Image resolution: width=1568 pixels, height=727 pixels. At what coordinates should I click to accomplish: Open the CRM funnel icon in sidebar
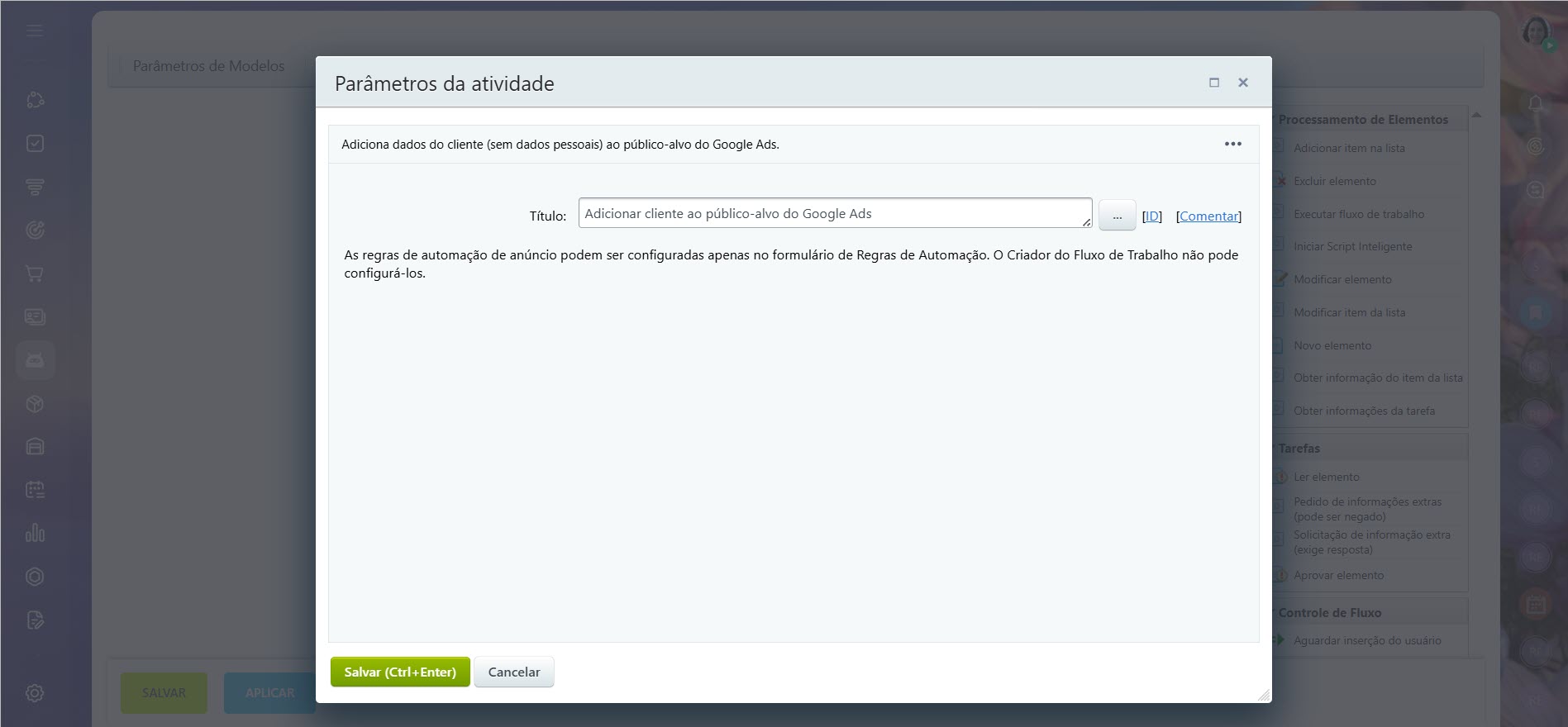point(35,188)
